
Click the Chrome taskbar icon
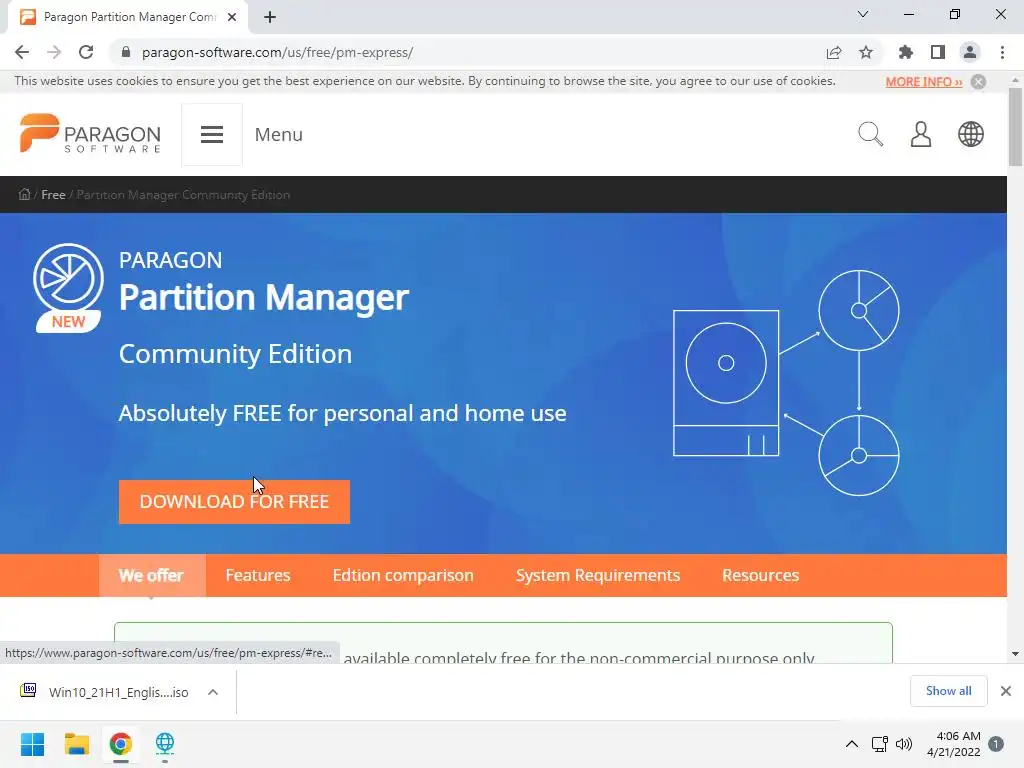pyautogui.click(x=121, y=744)
